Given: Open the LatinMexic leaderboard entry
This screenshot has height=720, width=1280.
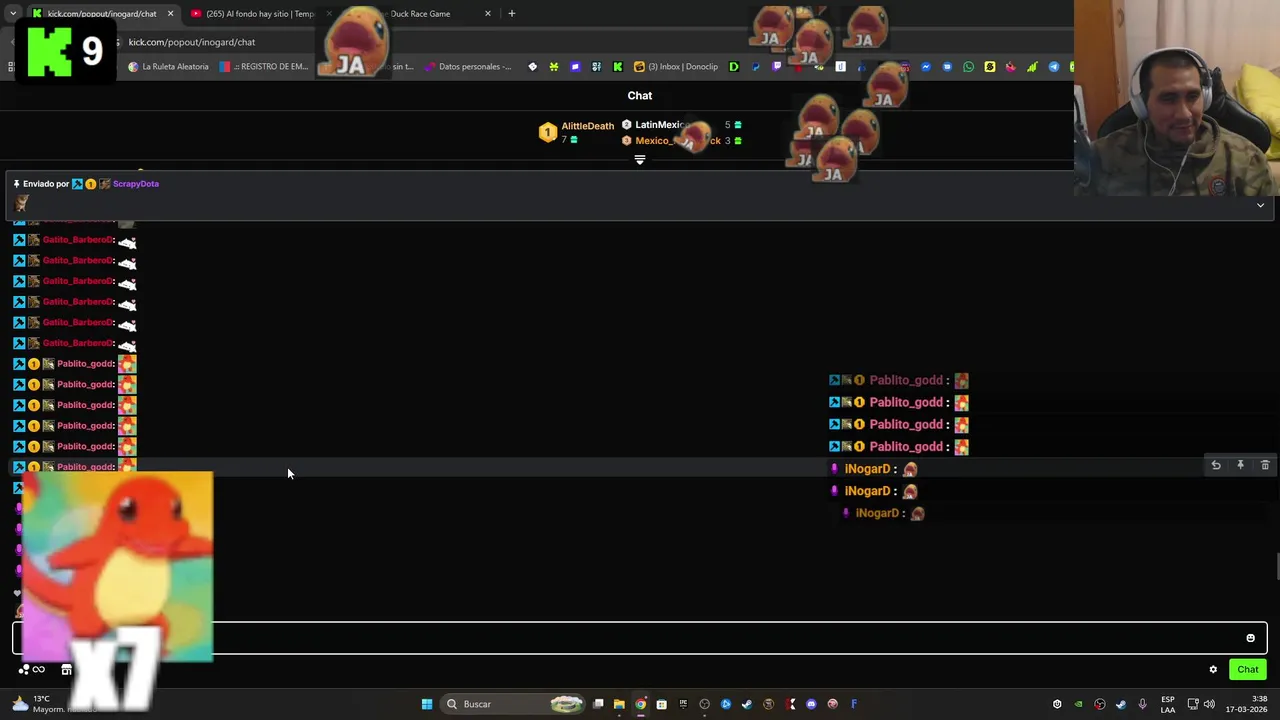Looking at the screenshot, I should click(x=662, y=125).
